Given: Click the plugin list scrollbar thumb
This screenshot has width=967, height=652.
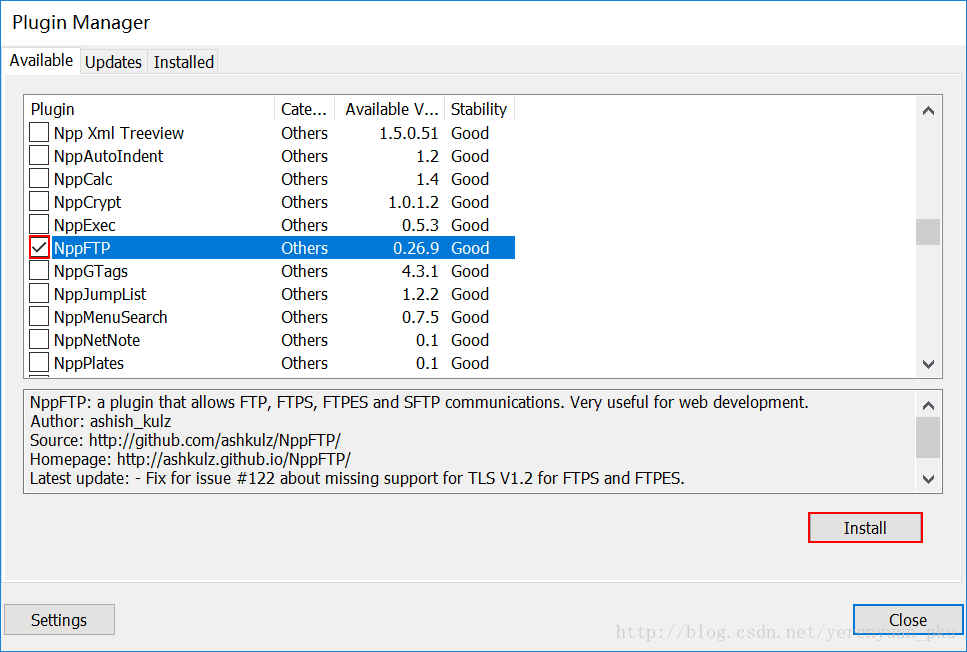Looking at the screenshot, I should [928, 232].
